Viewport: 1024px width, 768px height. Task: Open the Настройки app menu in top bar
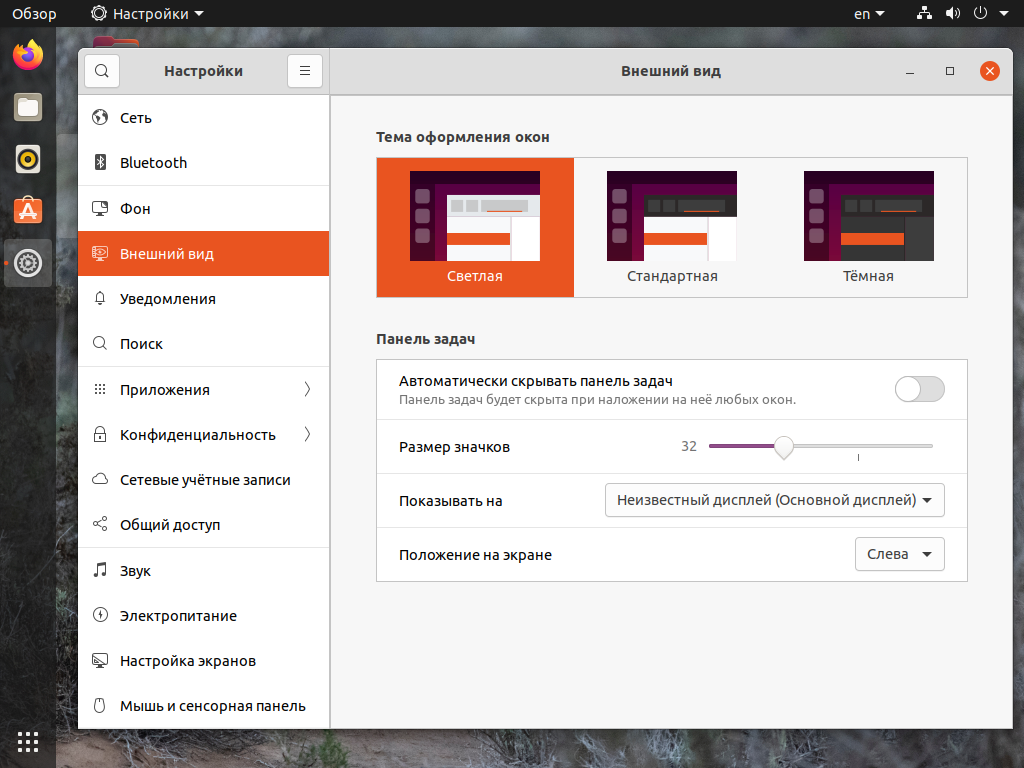pos(147,14)
